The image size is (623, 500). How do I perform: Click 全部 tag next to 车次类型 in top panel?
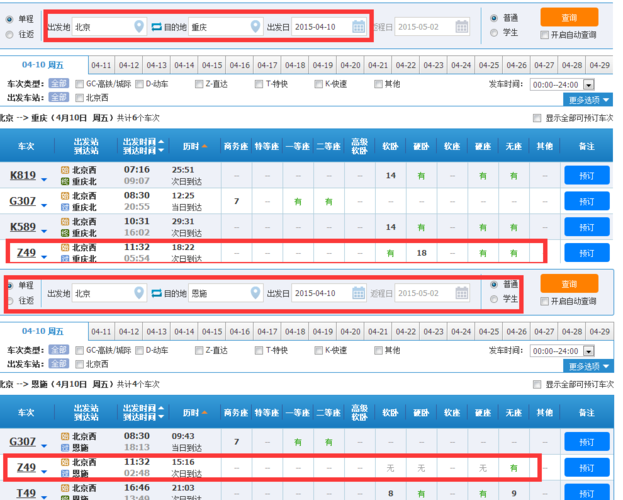[x=59, y=83]
